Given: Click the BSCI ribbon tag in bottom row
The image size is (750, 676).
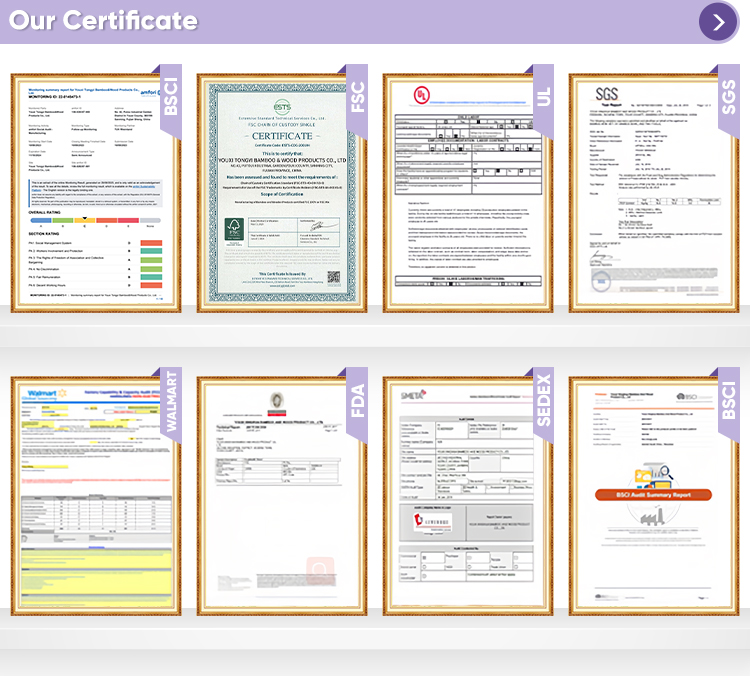Looking at the screenshot, I should pos(729,402).
